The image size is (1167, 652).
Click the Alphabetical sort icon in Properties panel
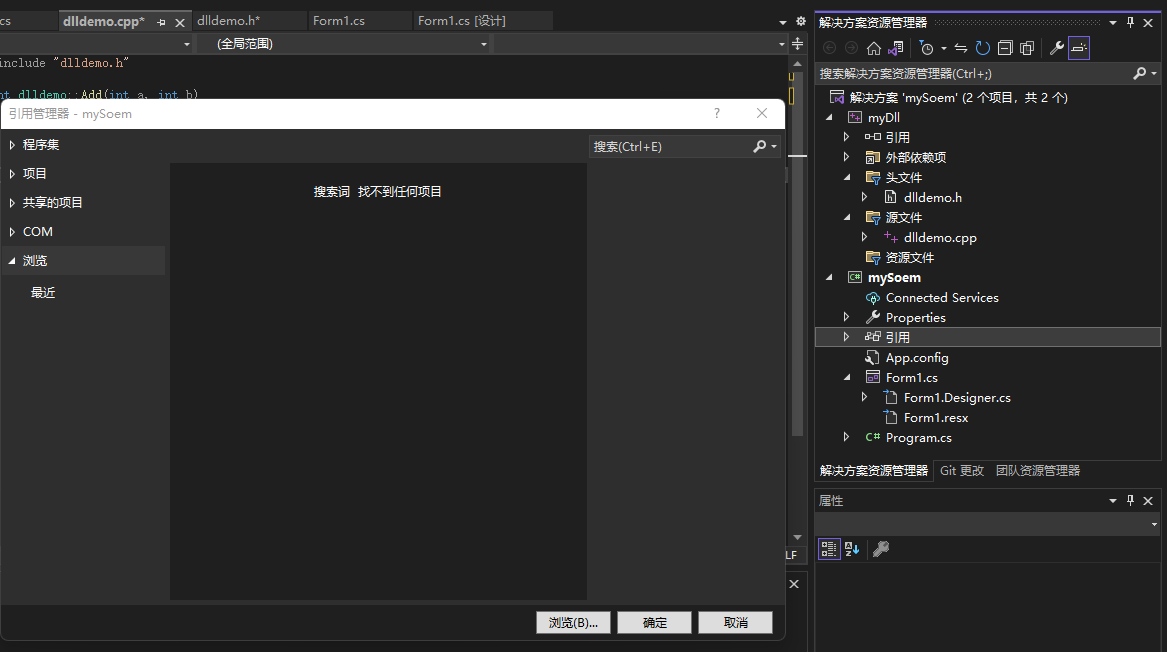[x=852, y=549]
